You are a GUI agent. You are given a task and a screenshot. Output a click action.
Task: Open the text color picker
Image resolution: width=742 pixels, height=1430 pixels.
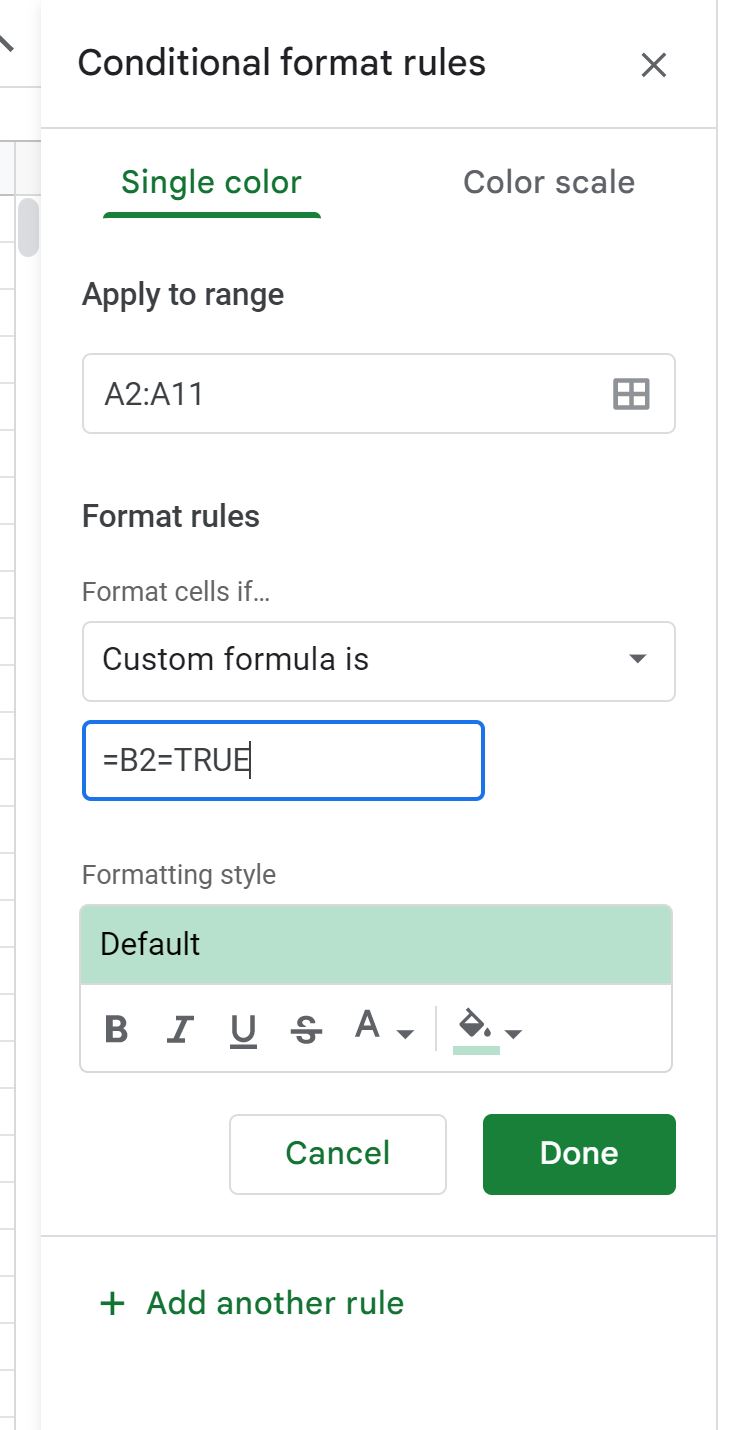click(x=368, y=1026)
